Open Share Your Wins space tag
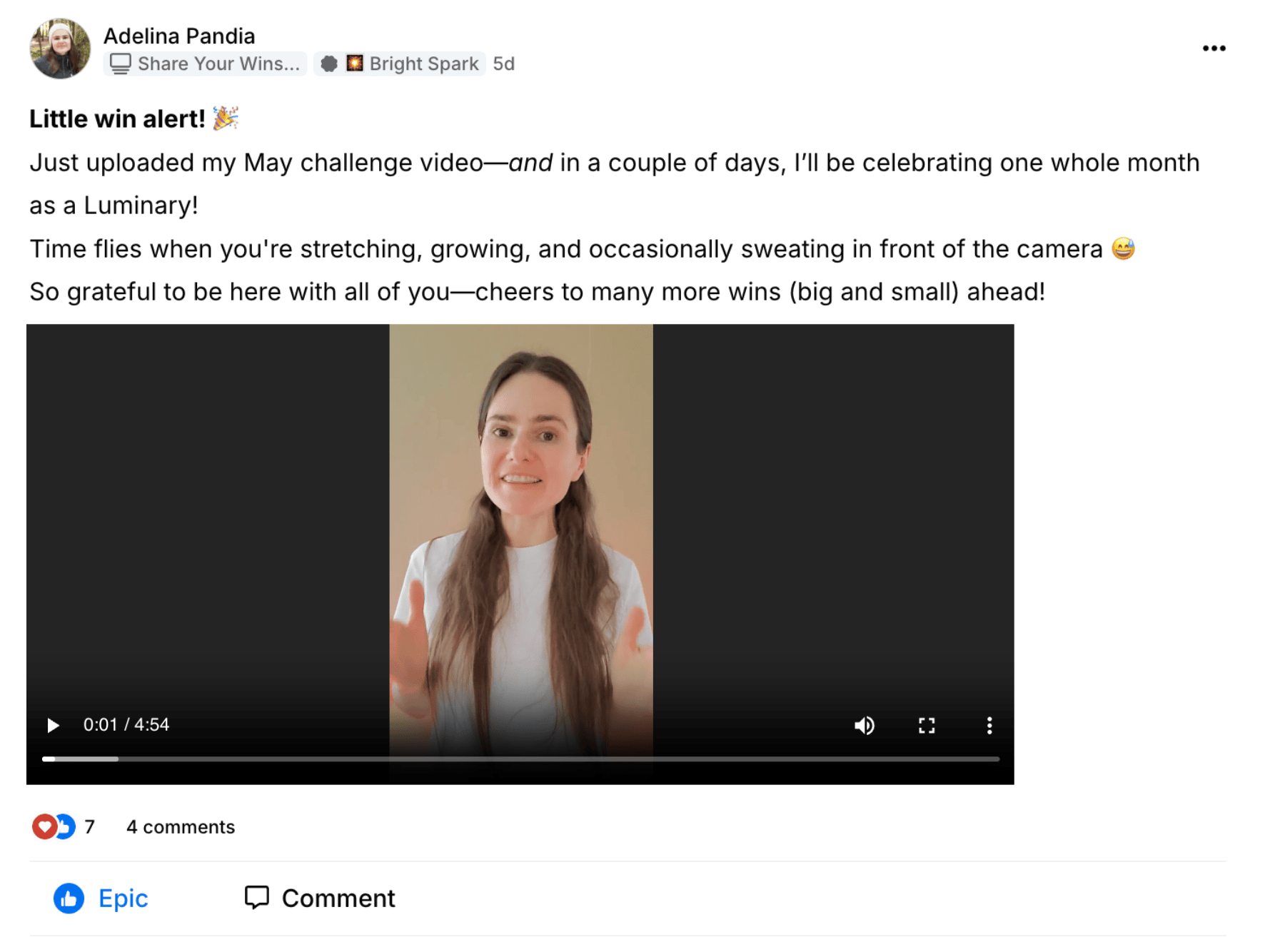Image resolution: width=1265 pixels, height=952 pixels. click(x=206, y=64)
